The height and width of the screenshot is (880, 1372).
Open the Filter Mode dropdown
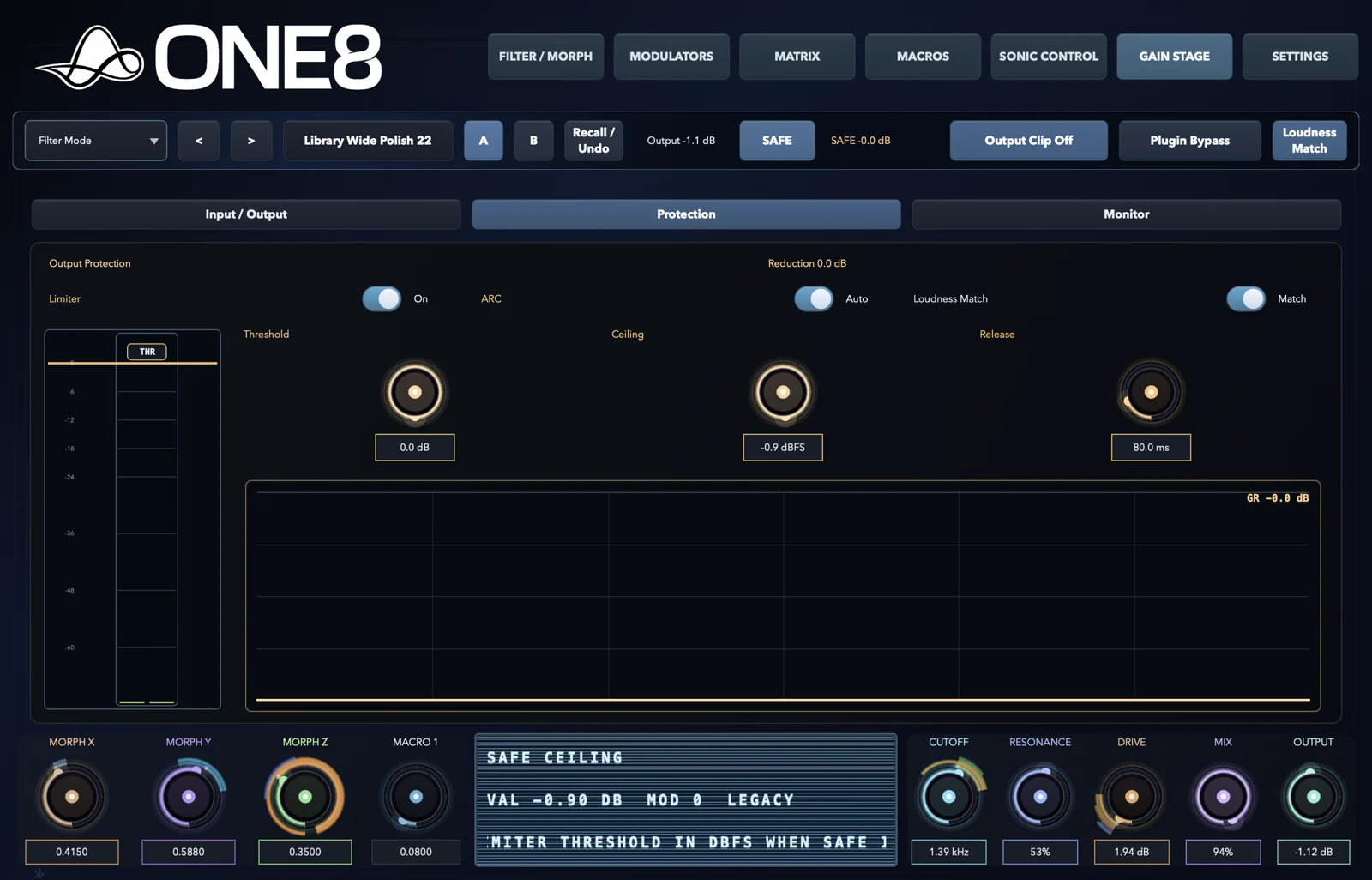pyautogui.click(x=96, y=141)
